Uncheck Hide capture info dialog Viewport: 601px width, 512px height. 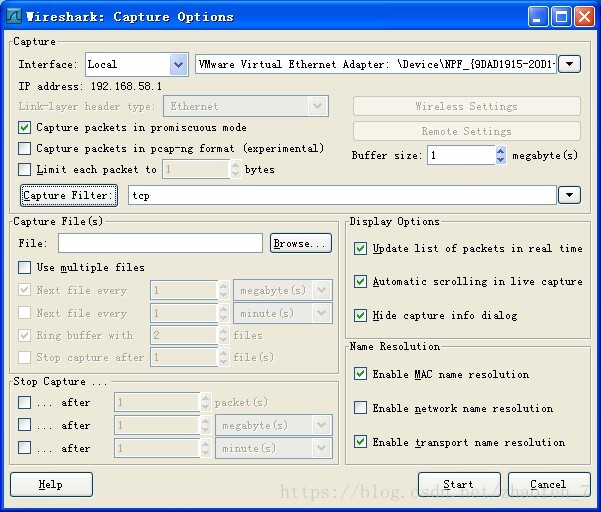pos(360,316)
